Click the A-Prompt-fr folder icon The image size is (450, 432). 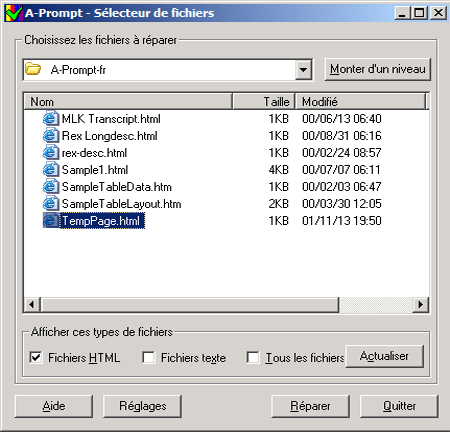click(x=33, y=69)
